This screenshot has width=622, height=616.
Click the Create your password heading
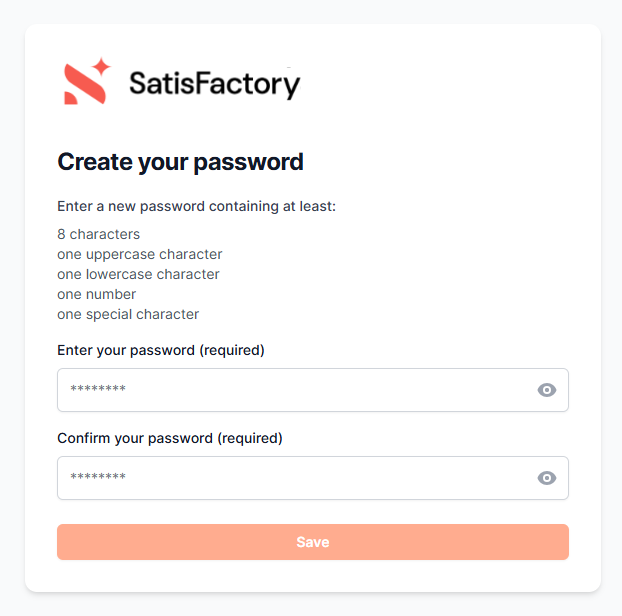point(180,162)
